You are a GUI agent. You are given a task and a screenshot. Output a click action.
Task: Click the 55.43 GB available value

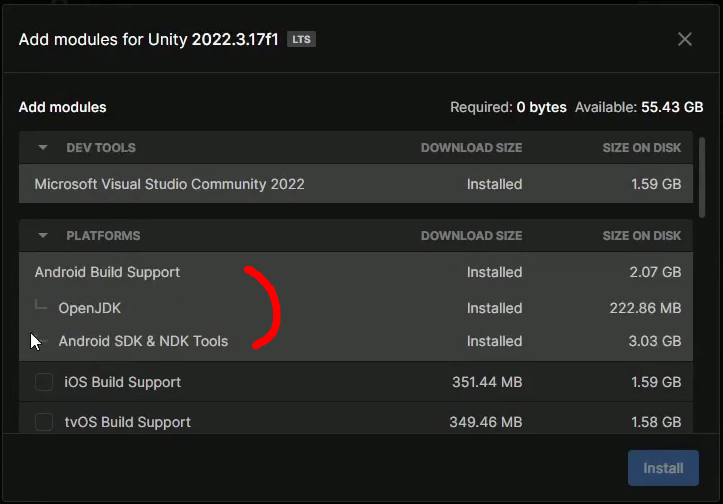click(672, 107)
